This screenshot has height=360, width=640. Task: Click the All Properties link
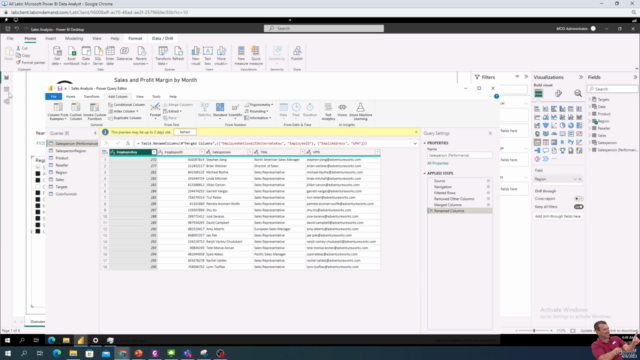tap(438, 163)
